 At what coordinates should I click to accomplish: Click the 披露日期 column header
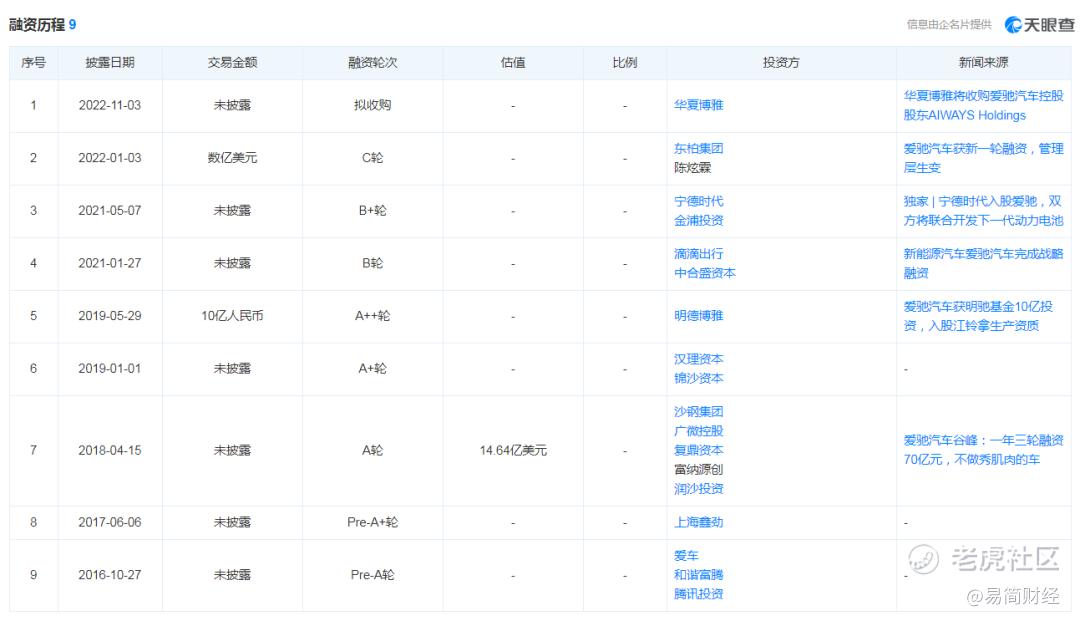(x=110, y=63)
